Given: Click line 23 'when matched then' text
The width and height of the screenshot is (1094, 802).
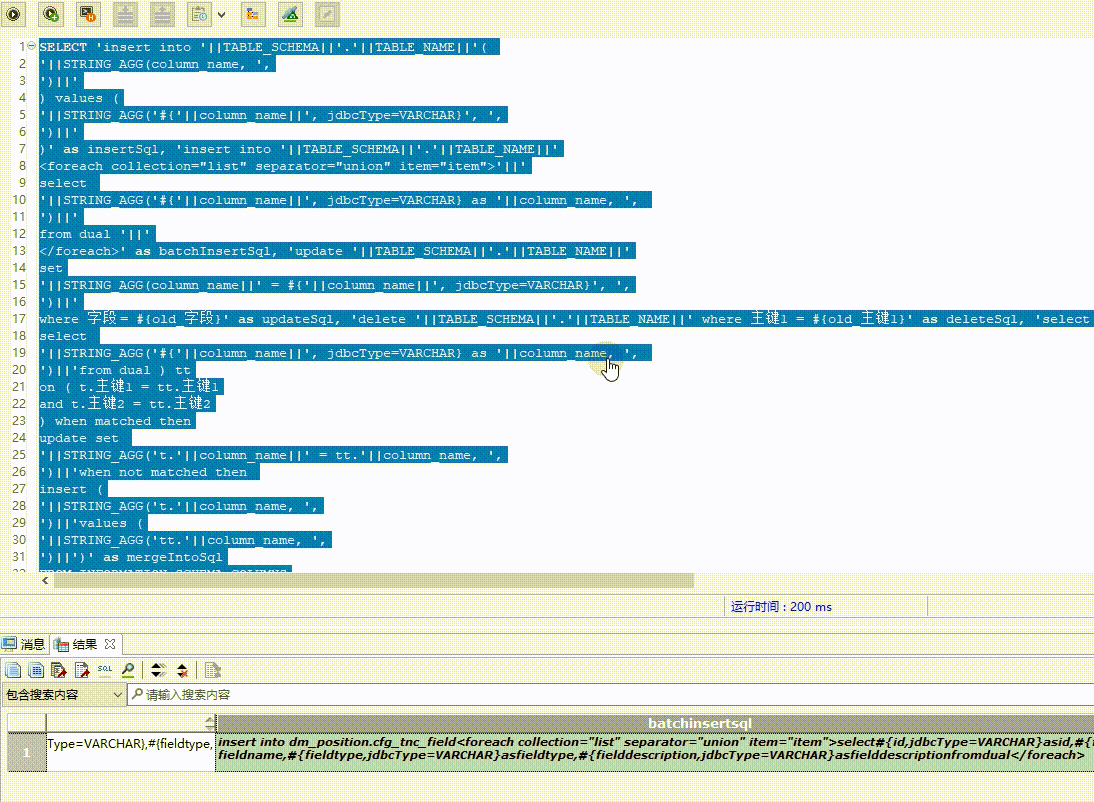Looking at the screenshot, I should click(x=123, y=421).
